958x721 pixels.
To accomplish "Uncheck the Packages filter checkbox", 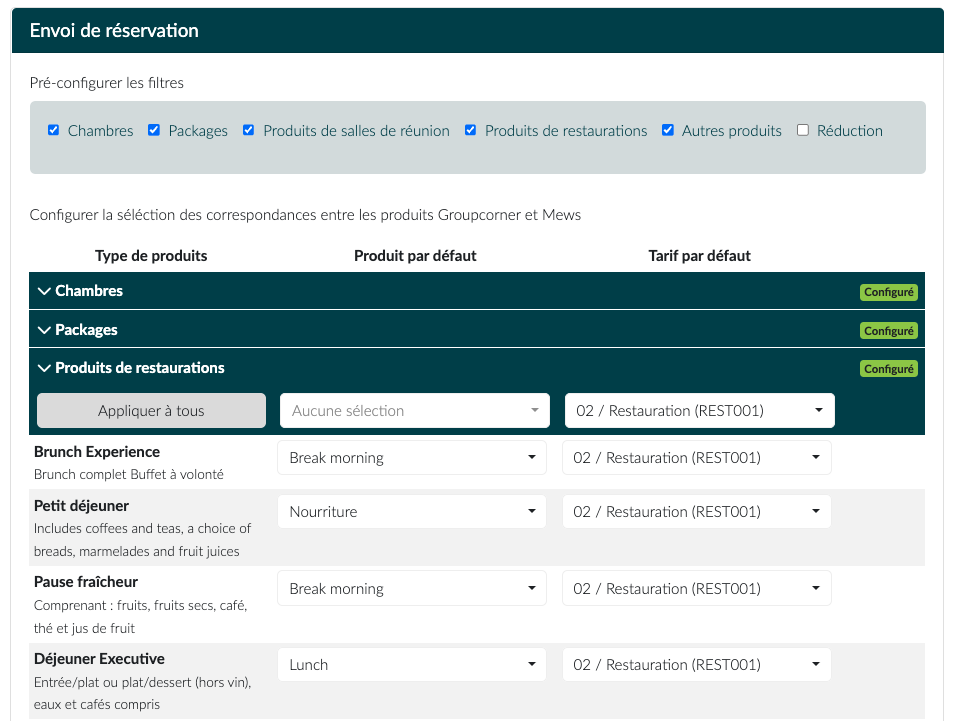I will 154,130.
